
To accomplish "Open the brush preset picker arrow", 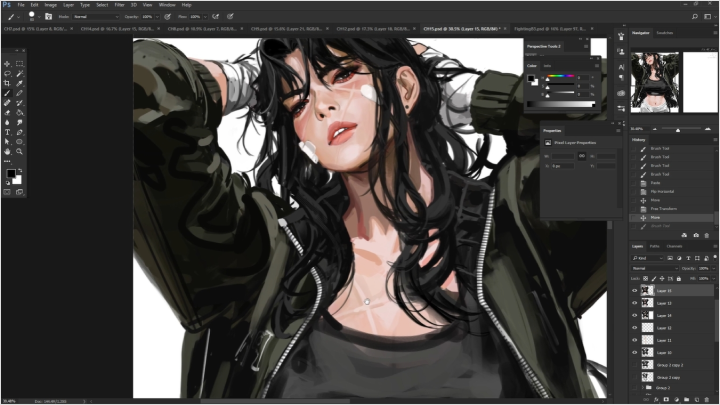I will coord(39,17).
